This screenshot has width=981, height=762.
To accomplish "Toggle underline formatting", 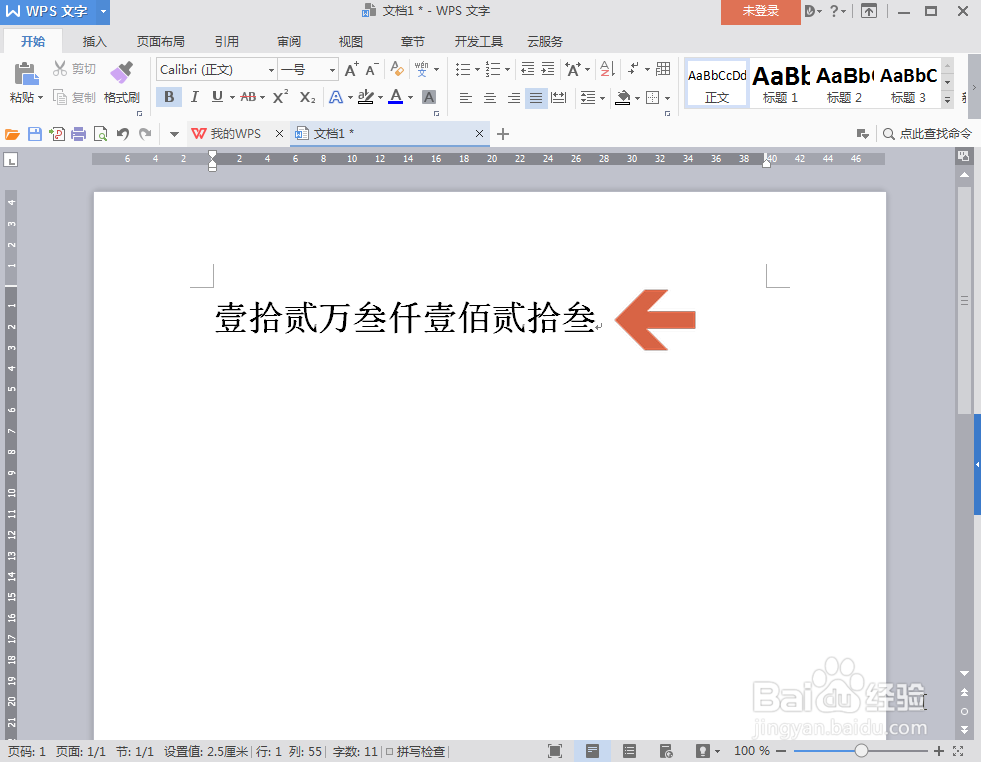I will (218, 97).
